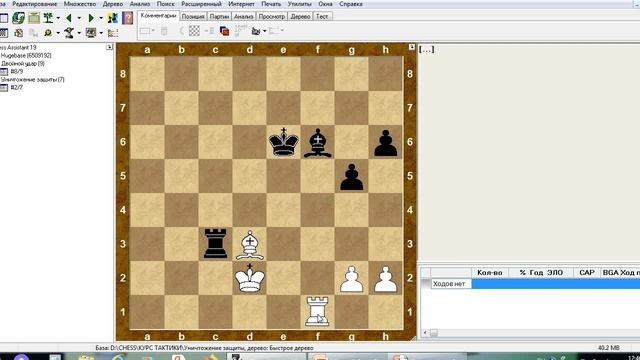Select the Ходов нет row

click(536, 284)
